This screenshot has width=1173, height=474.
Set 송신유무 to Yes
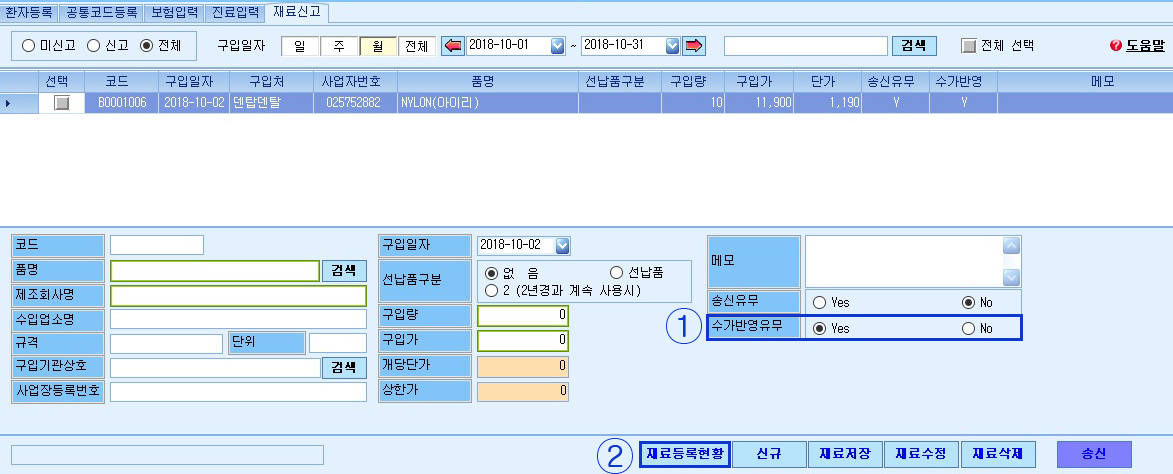[x=819, y=303]
